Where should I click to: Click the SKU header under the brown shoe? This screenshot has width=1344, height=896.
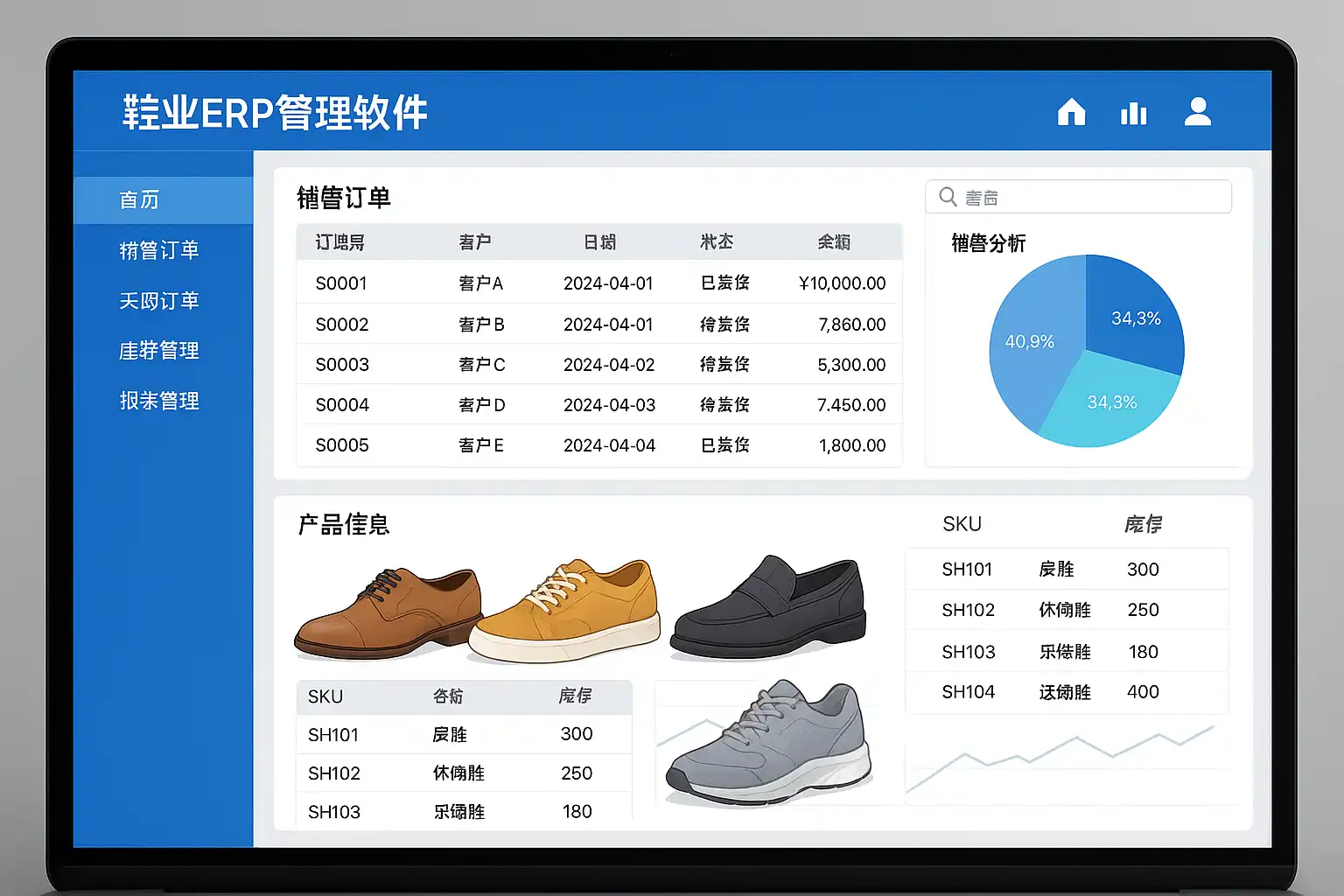click(325, 696)
